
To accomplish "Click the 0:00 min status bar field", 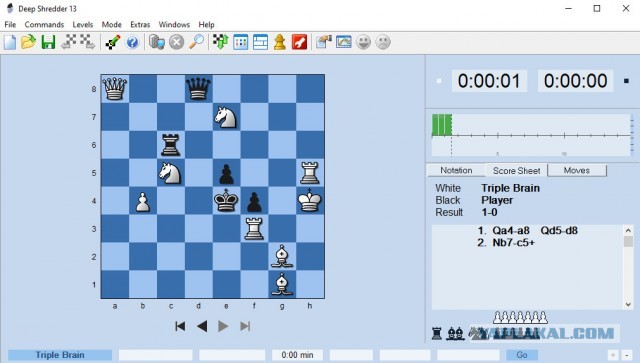I will tap(297, 355).
